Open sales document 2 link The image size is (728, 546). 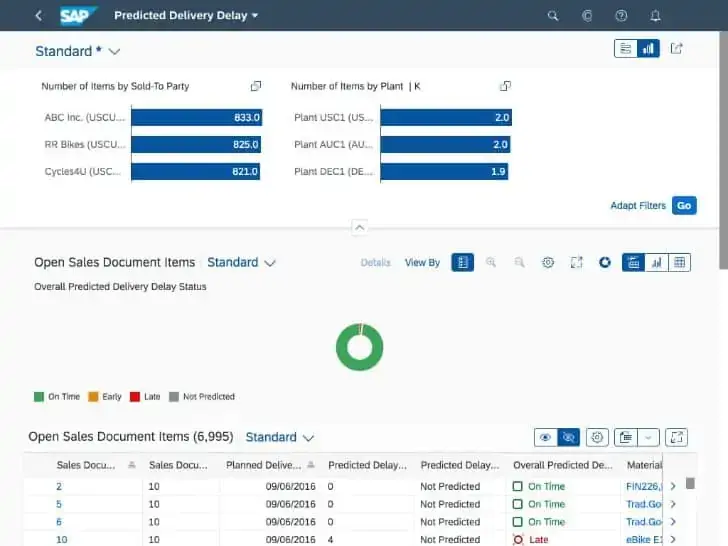click(59, 487)
